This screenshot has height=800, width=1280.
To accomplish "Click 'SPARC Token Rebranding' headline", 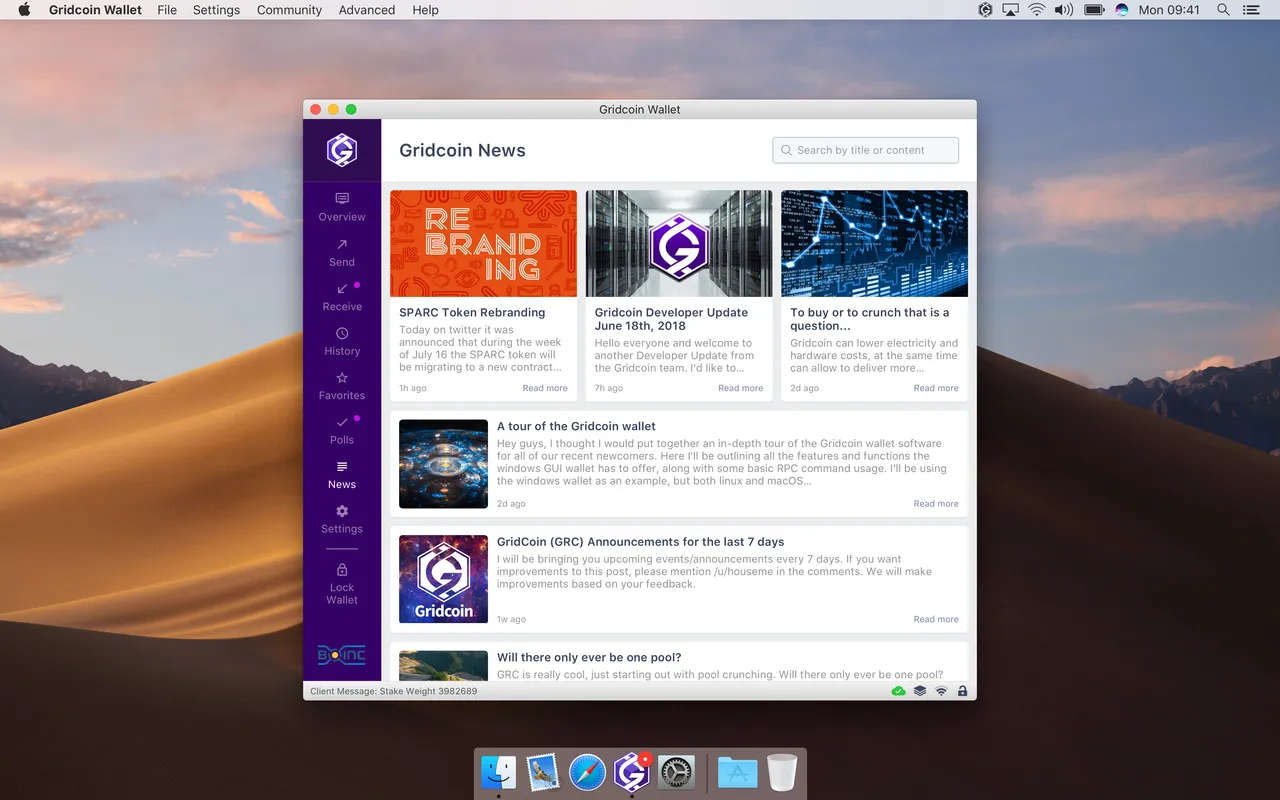I will coord(472,313).
